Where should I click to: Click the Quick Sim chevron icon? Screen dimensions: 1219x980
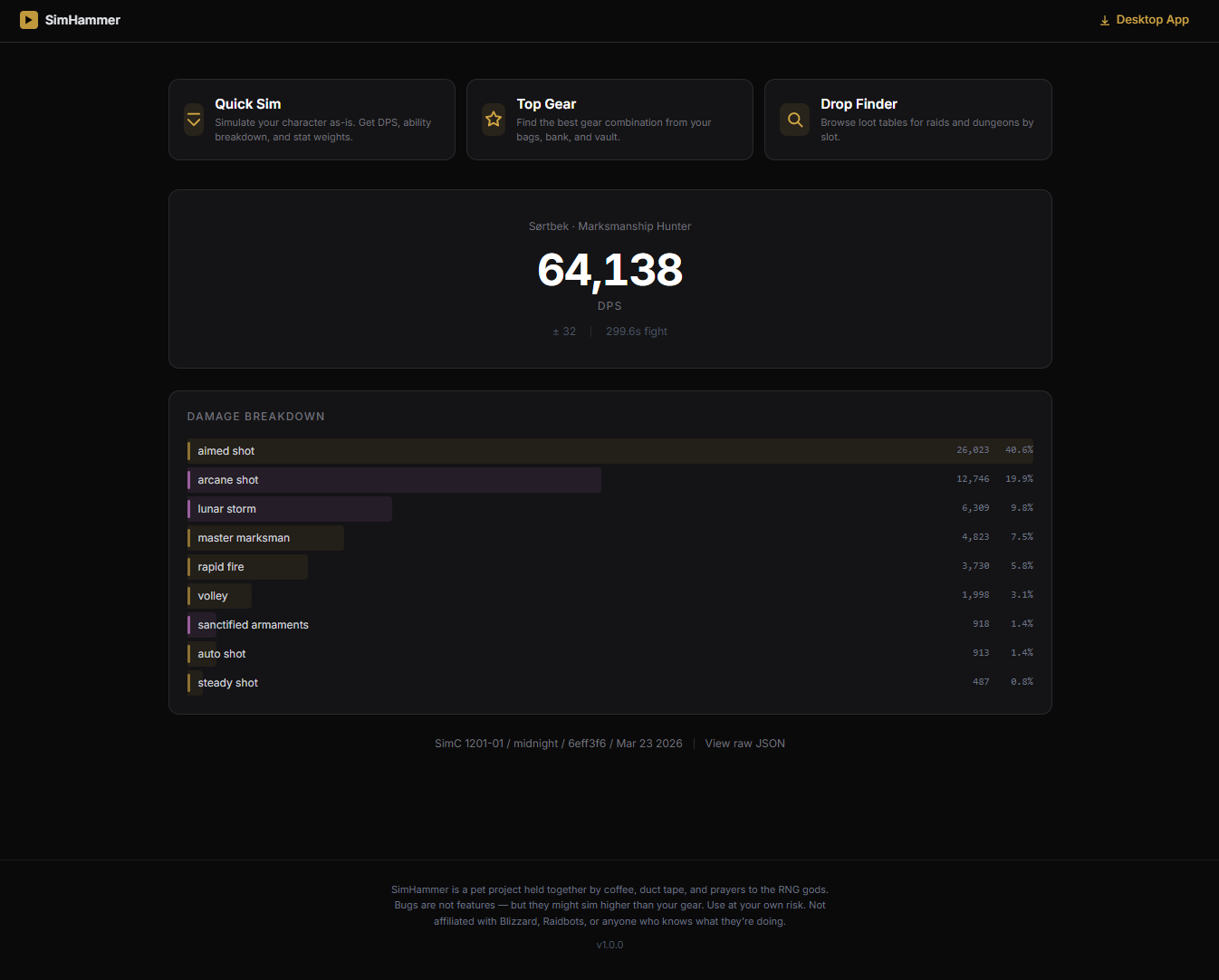(194, 120)
